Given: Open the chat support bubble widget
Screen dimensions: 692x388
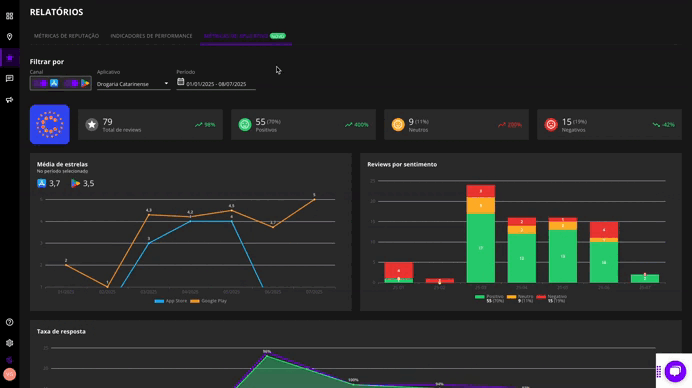Looking at the screenshot, I should pos(675,371).
